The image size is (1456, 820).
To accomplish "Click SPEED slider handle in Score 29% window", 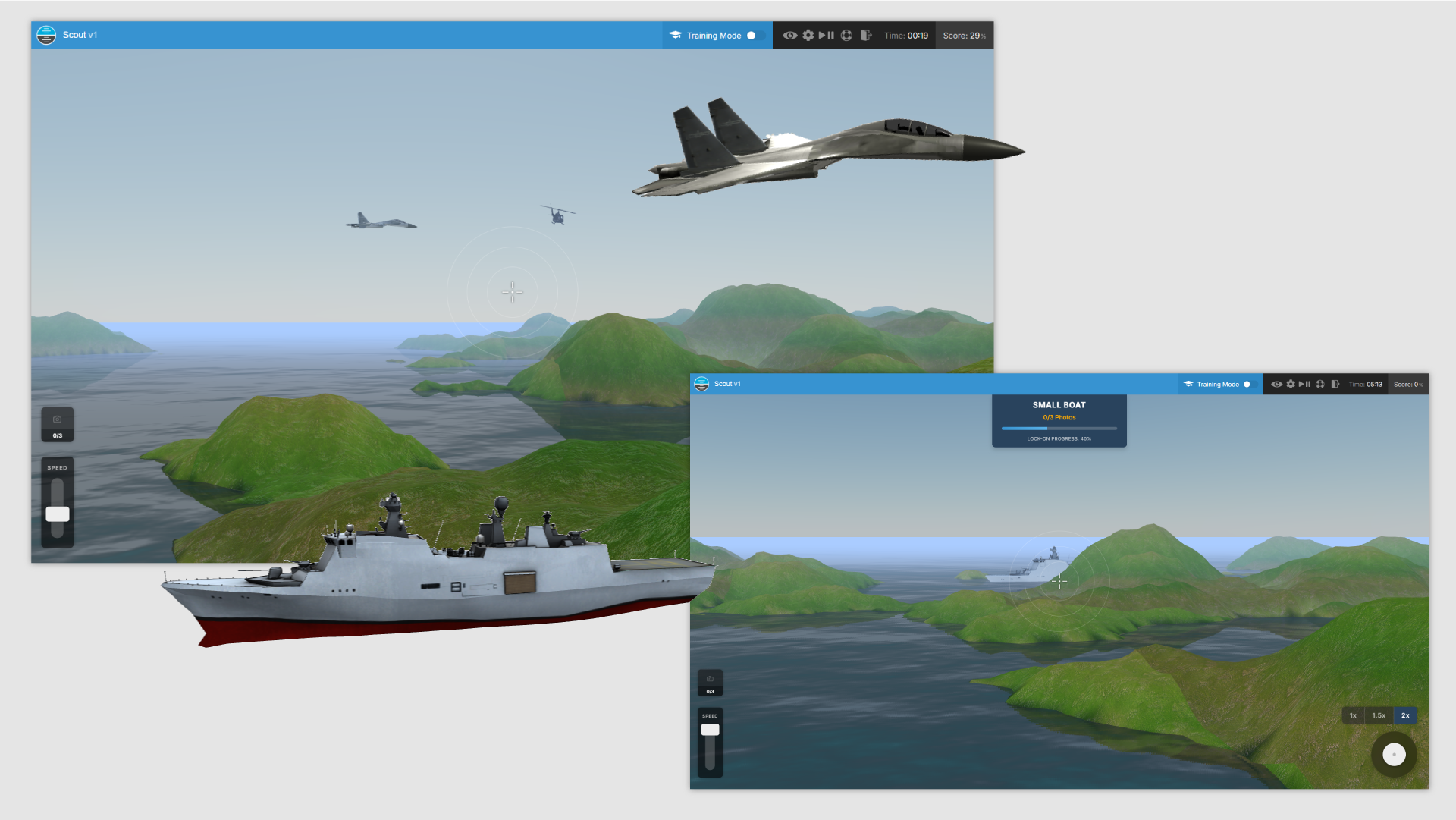I will click(58, 514).
